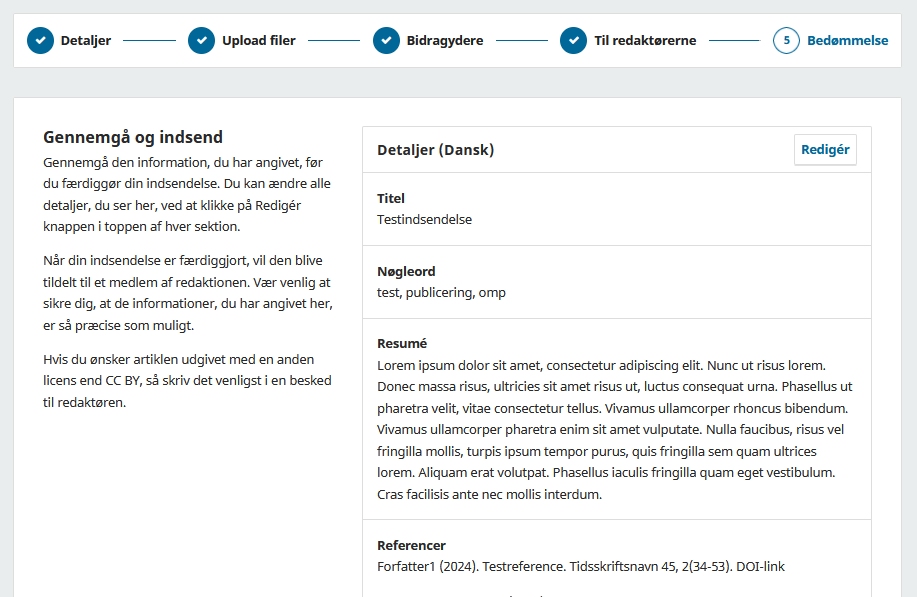Click the Gennemgå og indsend heading
The height and width of the screenshot is (597, 917).
click(x=133, y=137)
